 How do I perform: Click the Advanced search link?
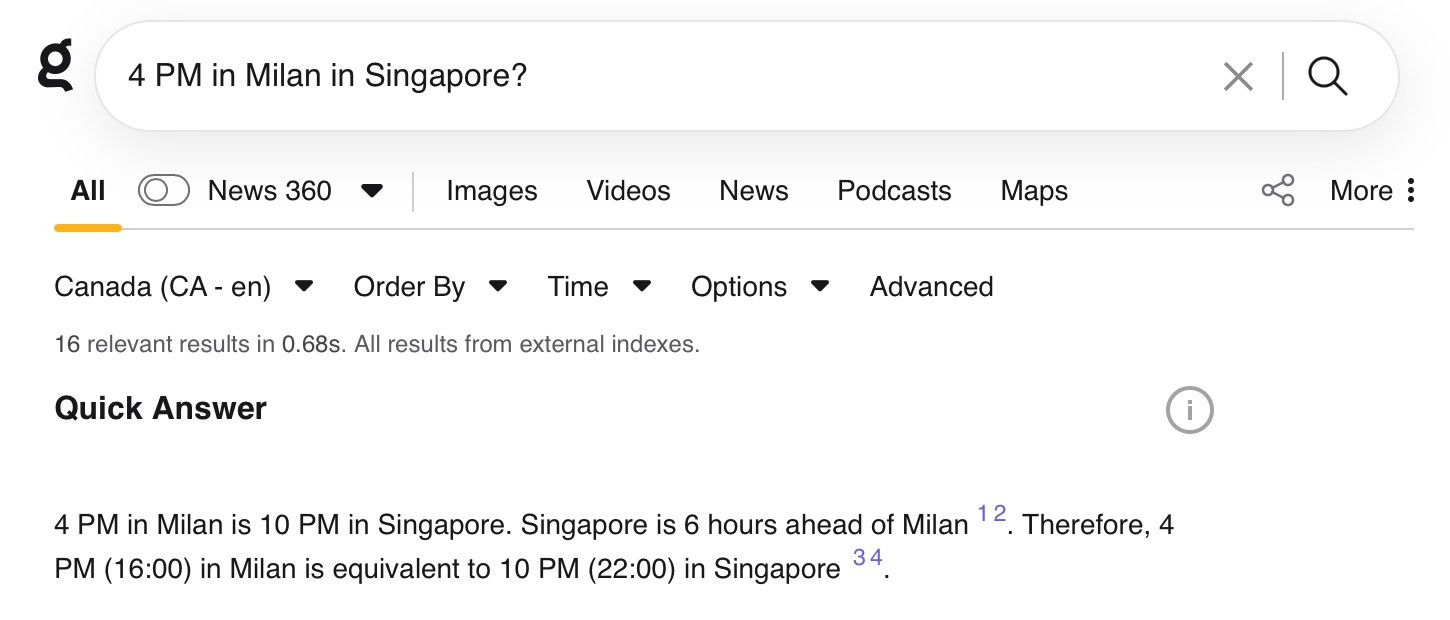coord(931,287)
